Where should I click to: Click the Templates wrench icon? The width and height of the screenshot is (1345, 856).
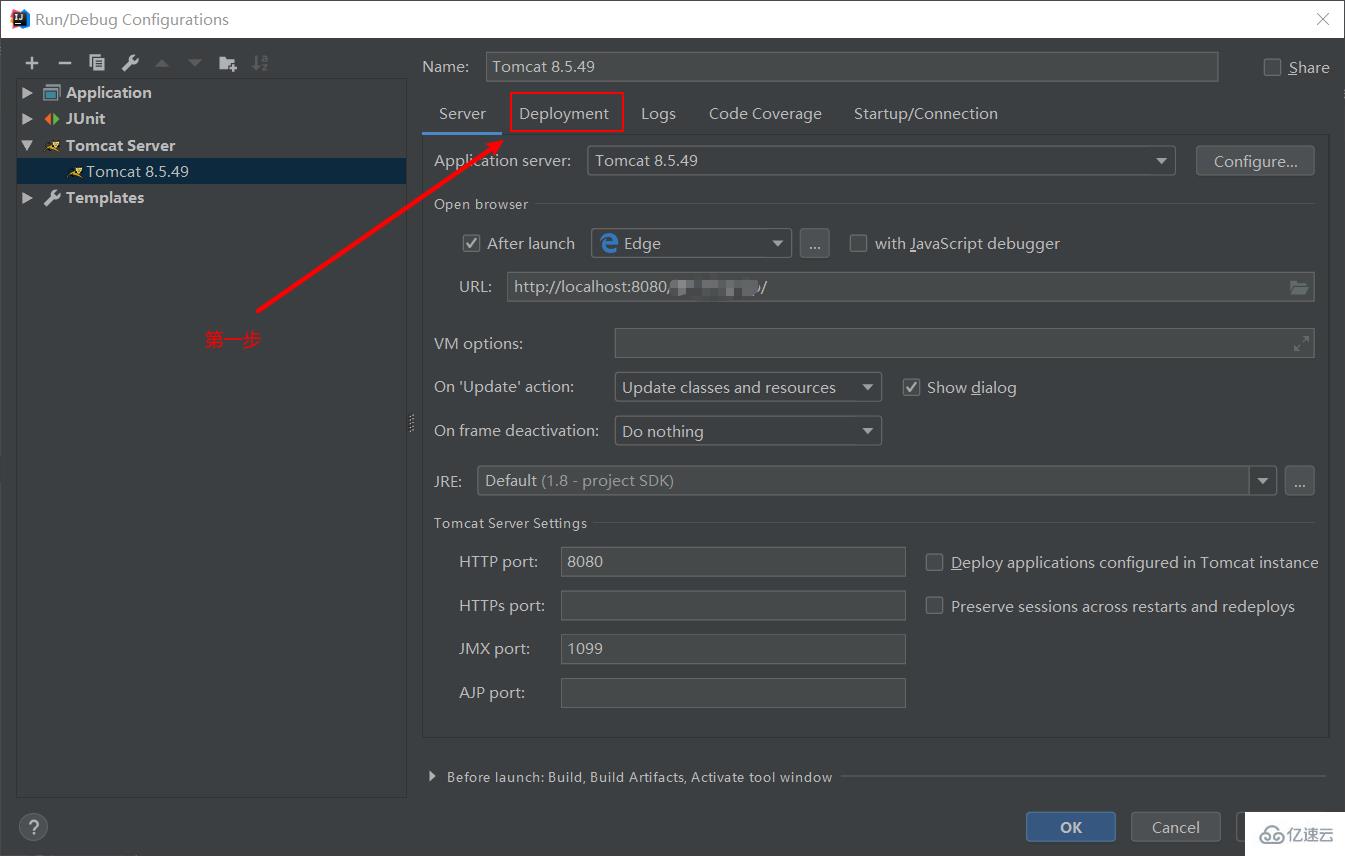[x=52, y=198]
